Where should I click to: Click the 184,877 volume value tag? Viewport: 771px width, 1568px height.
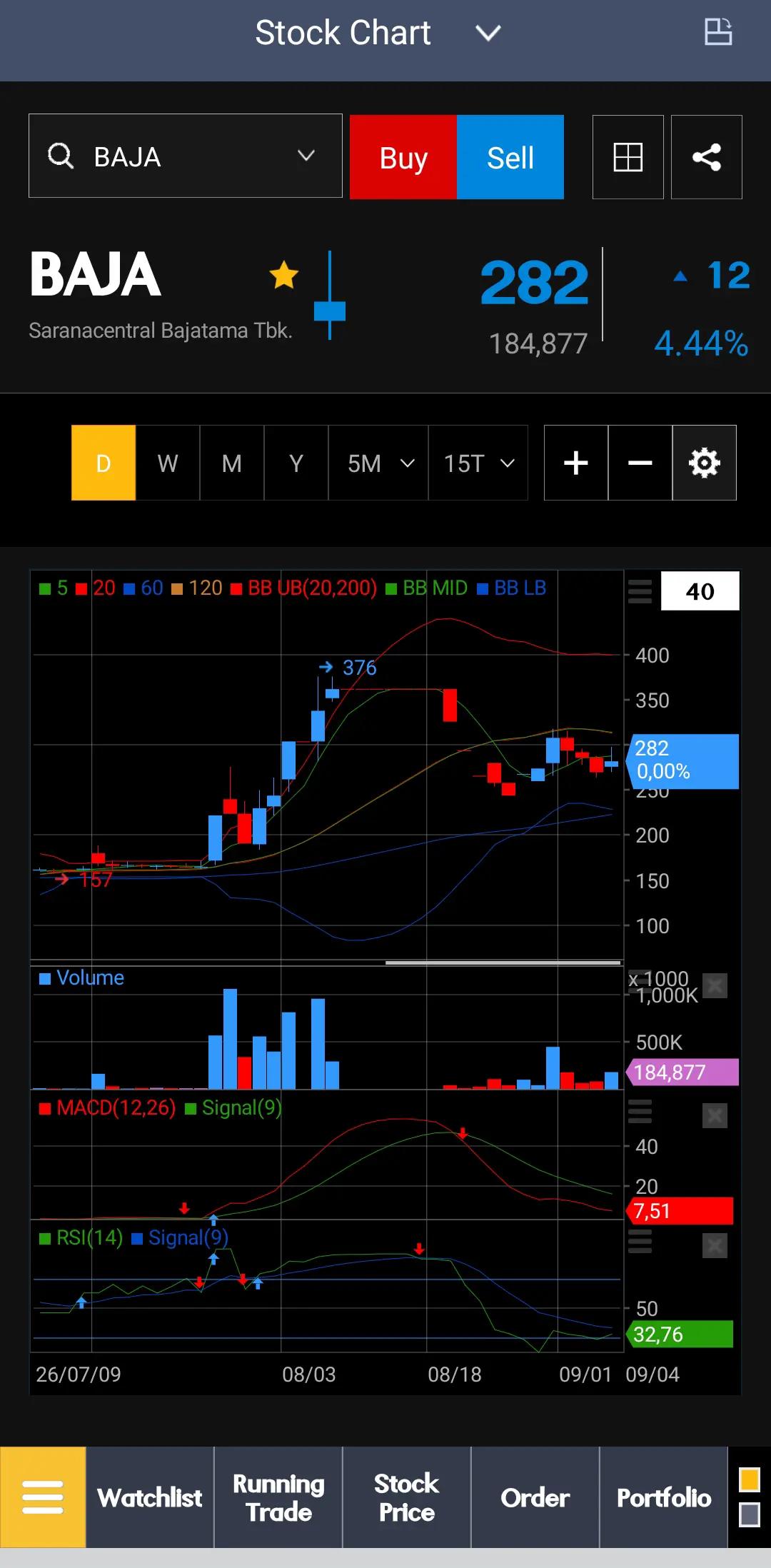coord(682,1072)
